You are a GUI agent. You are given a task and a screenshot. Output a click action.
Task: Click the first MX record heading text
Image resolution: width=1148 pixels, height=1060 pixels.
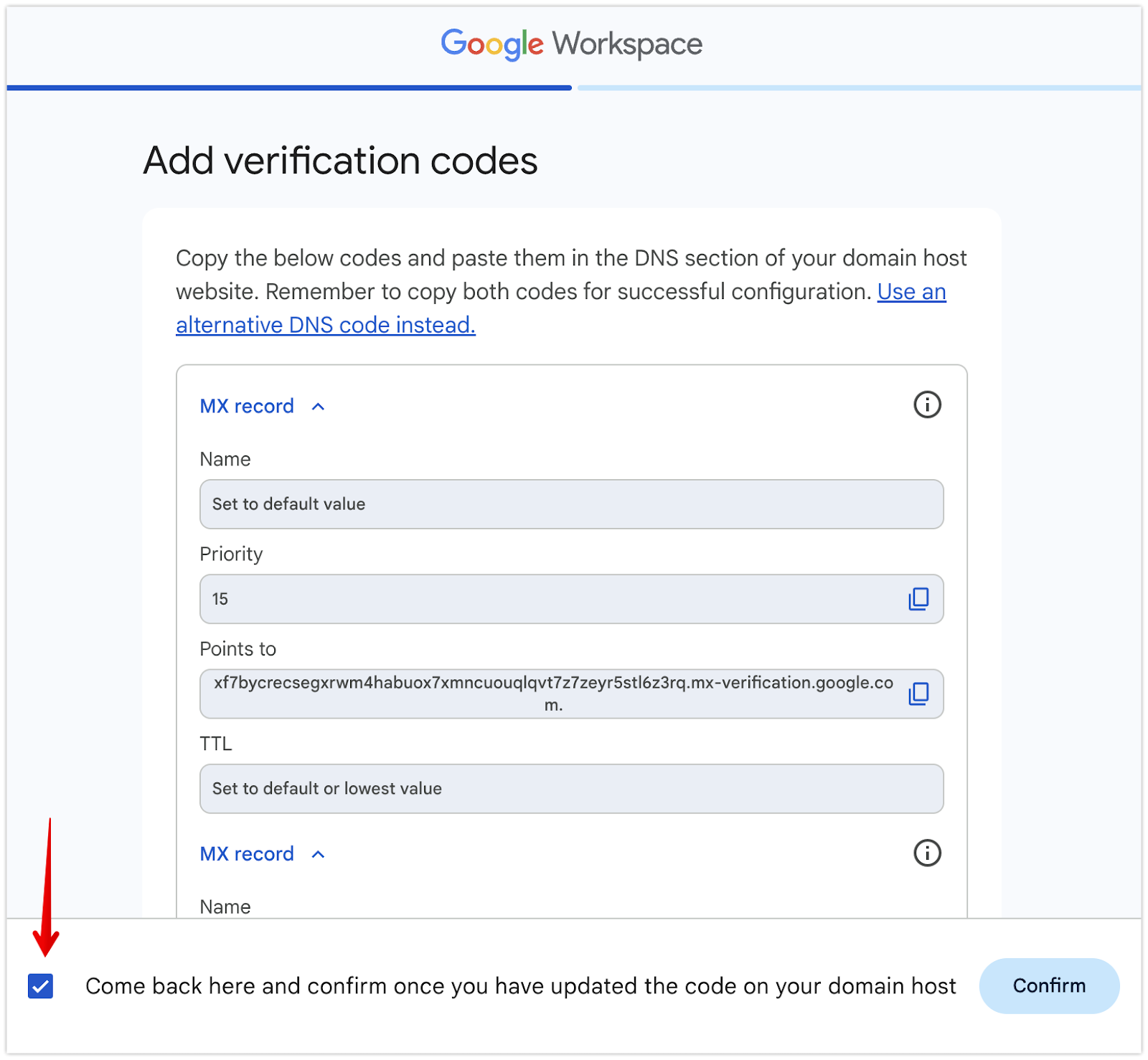pos(247,407)
